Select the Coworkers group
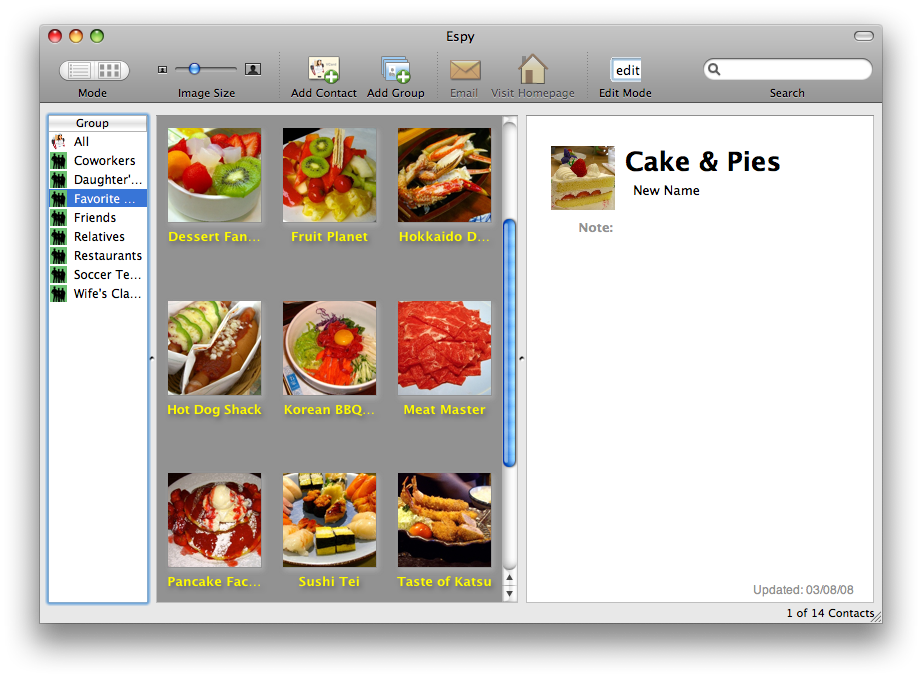922x678 pixels. [x=98, y=161]
